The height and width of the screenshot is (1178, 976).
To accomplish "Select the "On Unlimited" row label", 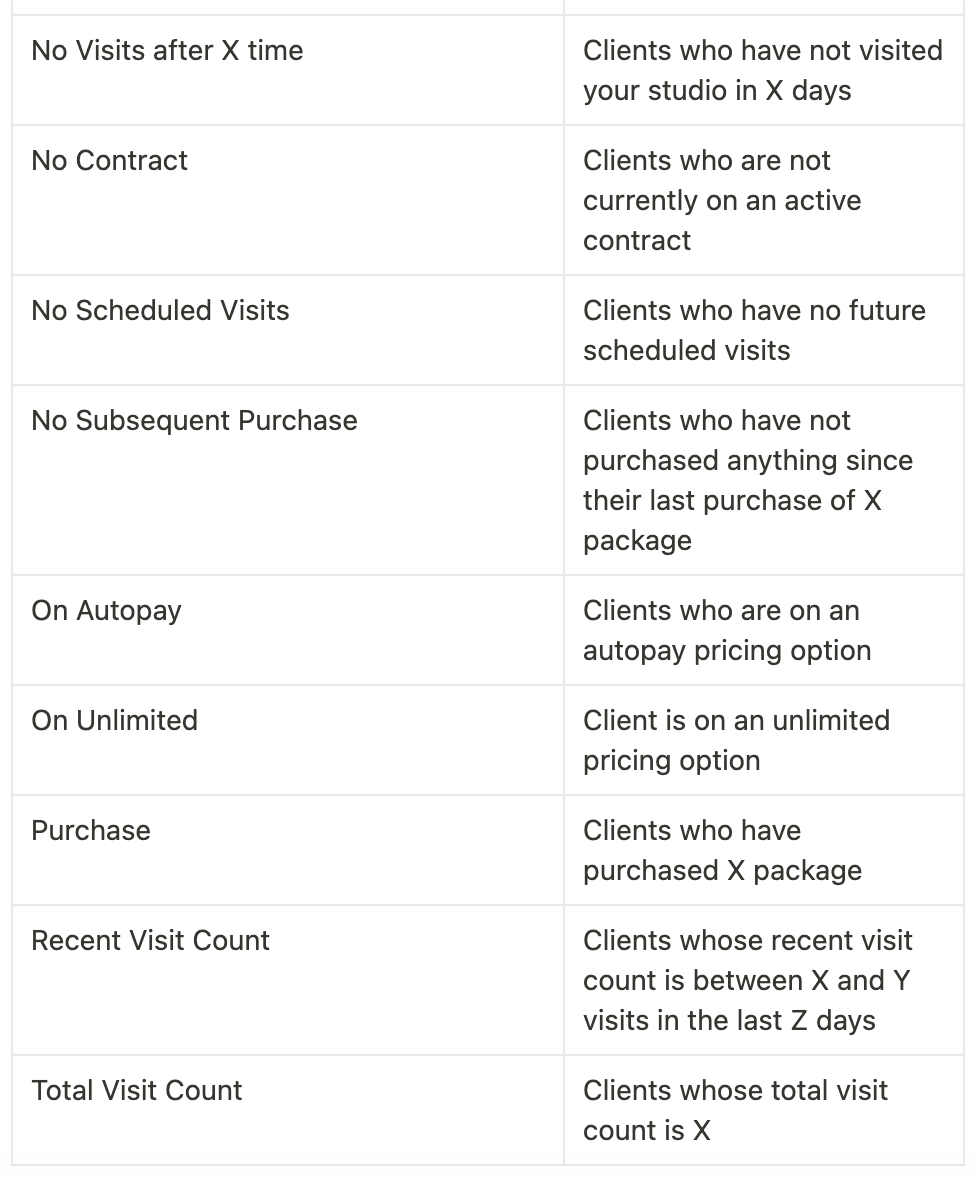I will [114, 720].
